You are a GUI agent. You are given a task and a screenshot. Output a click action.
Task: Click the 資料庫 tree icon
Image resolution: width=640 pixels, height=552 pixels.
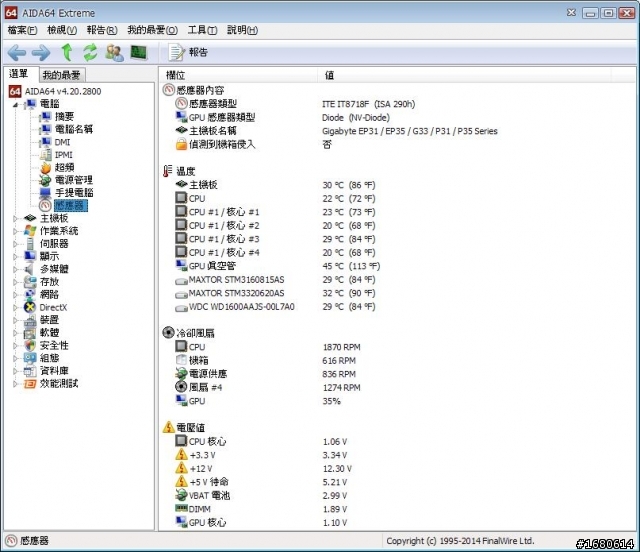coord(30,371)
